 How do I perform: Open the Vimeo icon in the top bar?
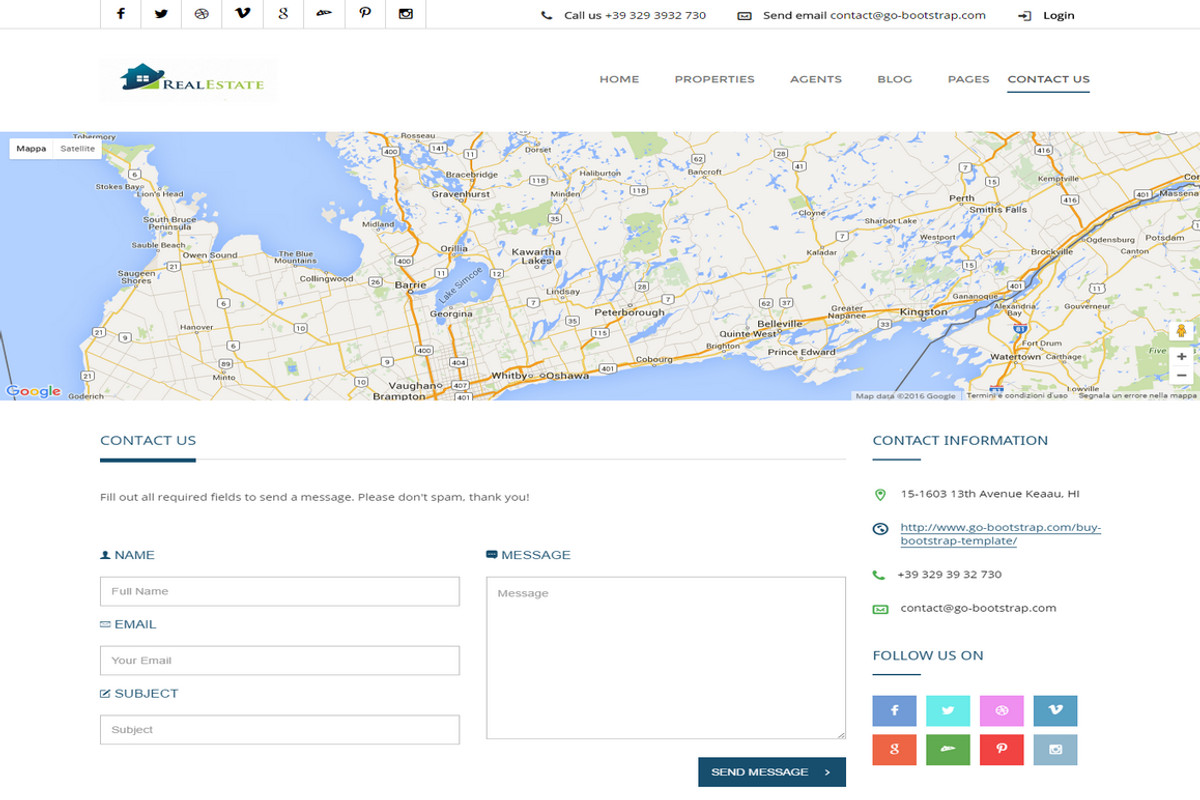[242, 14]
